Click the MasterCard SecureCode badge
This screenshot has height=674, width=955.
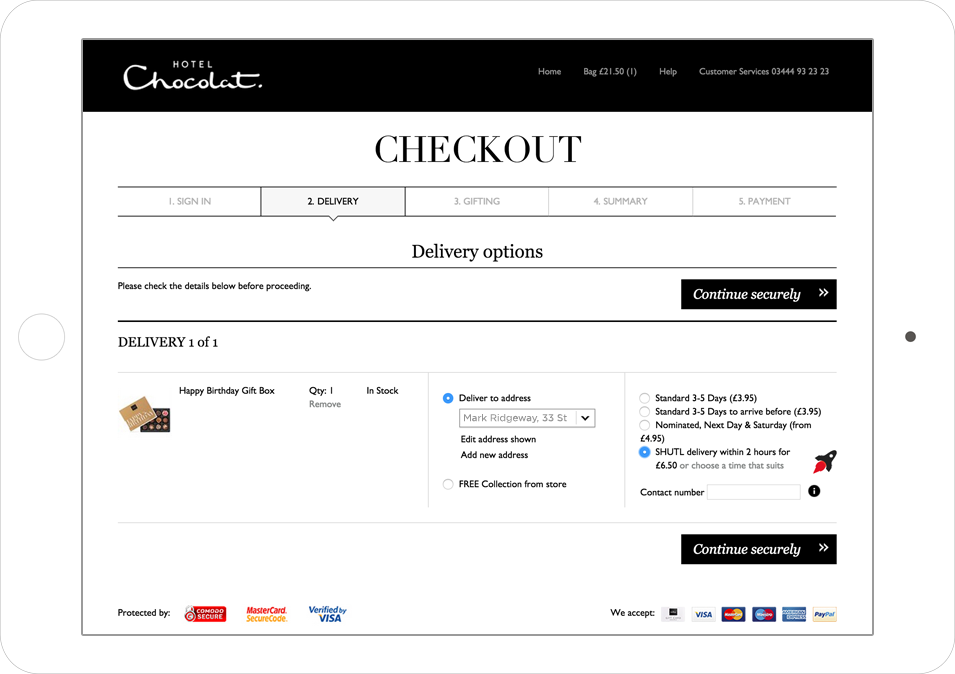tap(266, 613)
